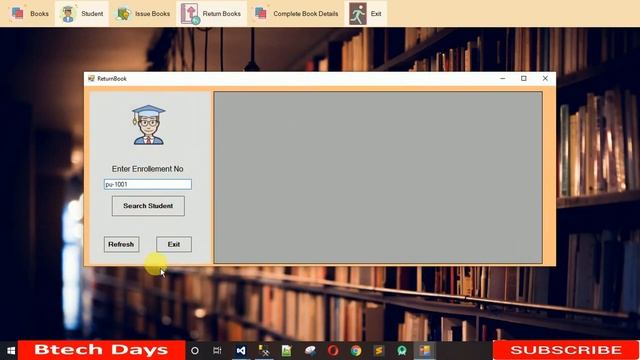
Task: Launch Google Chrome from taskbar
Action: pyautogui.click(x=356, y=351)
